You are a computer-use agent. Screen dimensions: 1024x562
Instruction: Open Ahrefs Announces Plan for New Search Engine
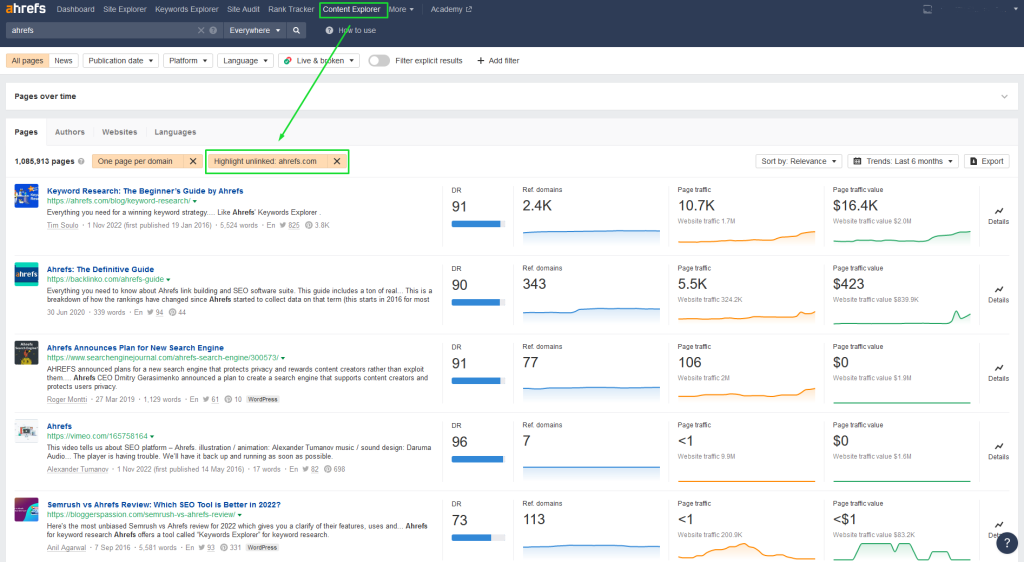(x=135, y=348)
